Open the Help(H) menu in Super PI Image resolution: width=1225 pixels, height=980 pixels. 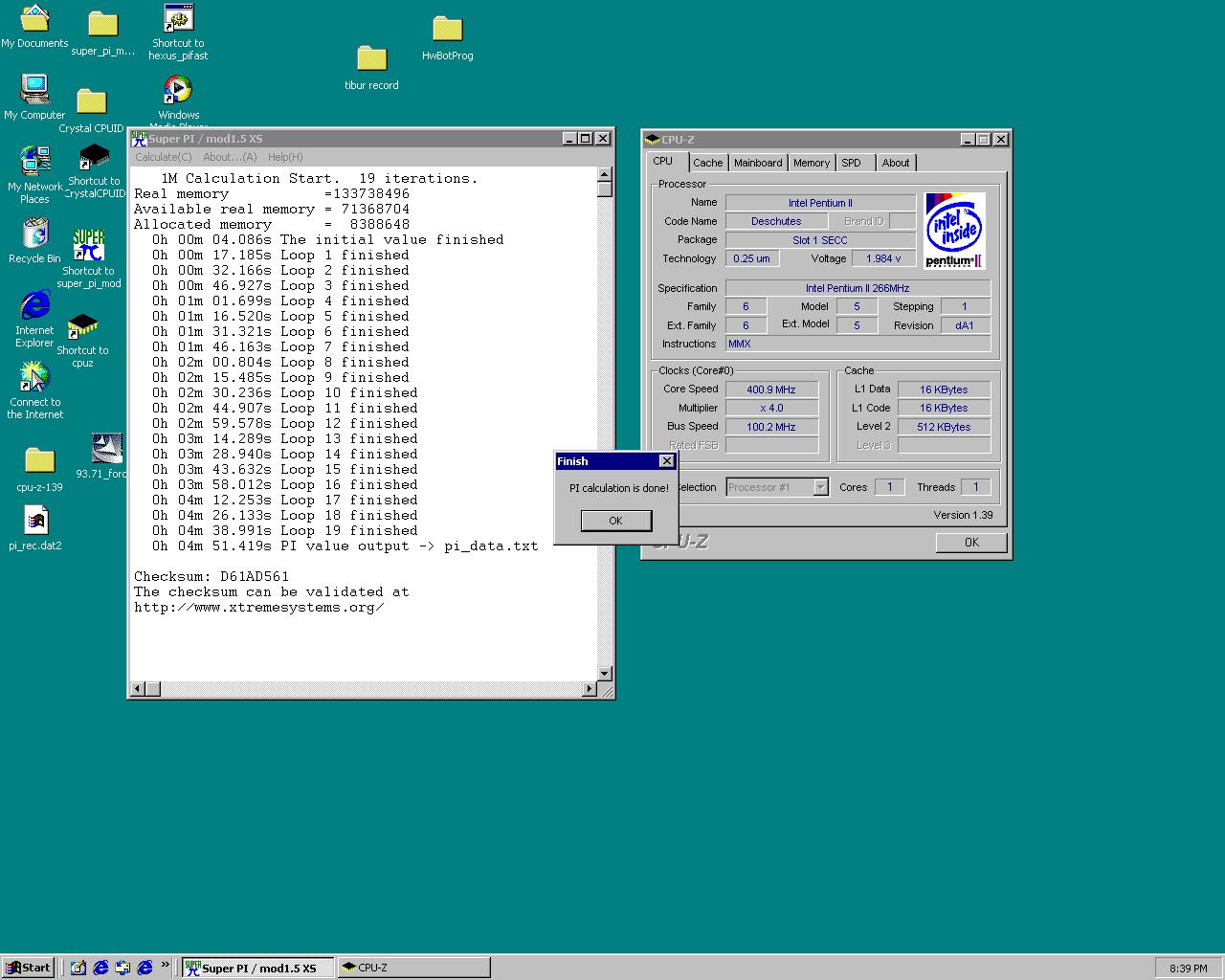285,157
